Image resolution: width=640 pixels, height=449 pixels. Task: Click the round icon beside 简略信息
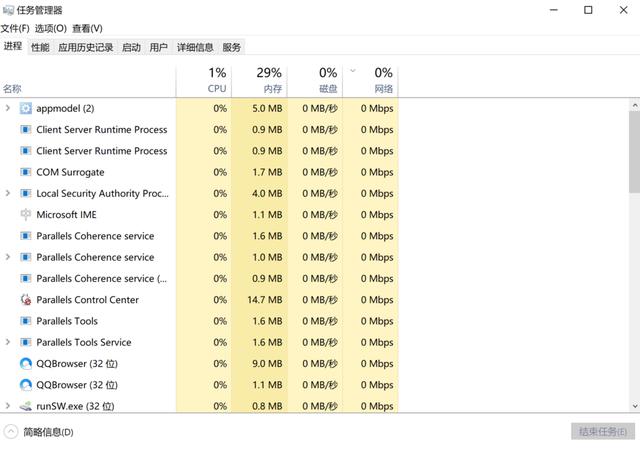[11, 431]
